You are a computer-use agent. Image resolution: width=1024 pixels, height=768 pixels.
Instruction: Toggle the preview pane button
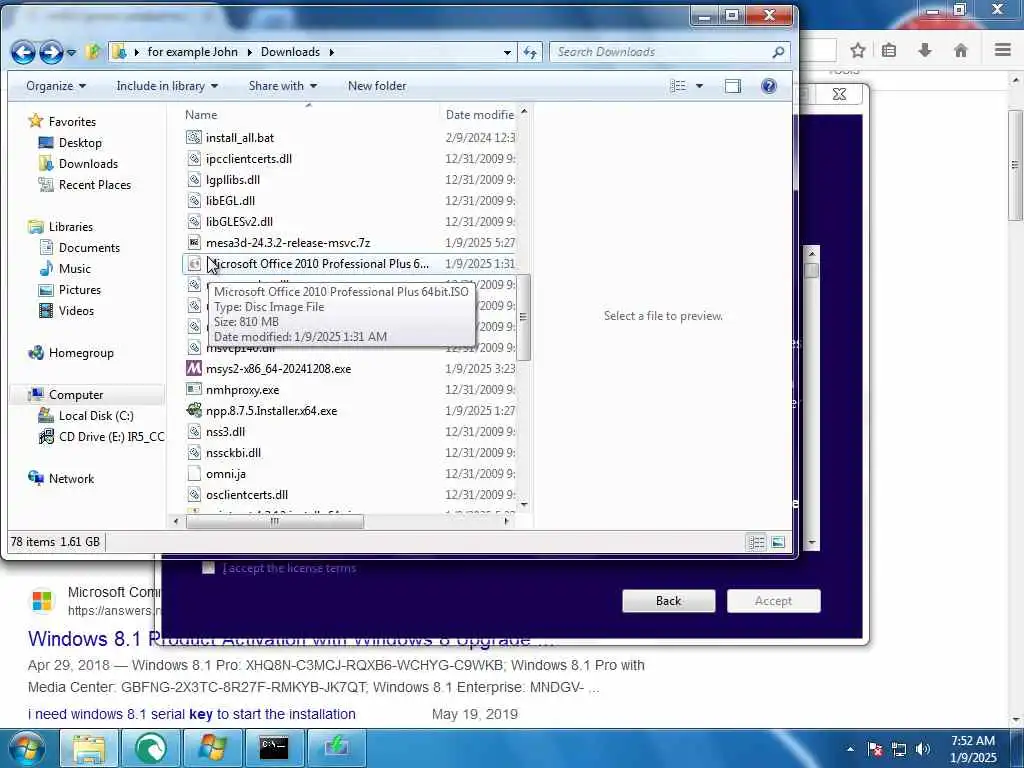[x=733, y=86]
